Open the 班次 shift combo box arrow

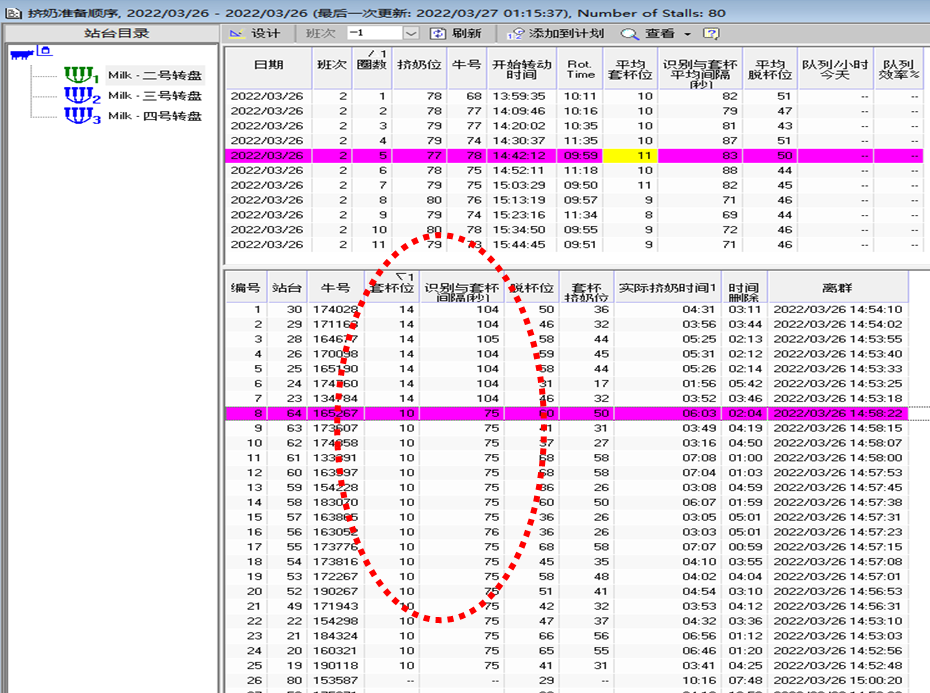tap(410, 33)
